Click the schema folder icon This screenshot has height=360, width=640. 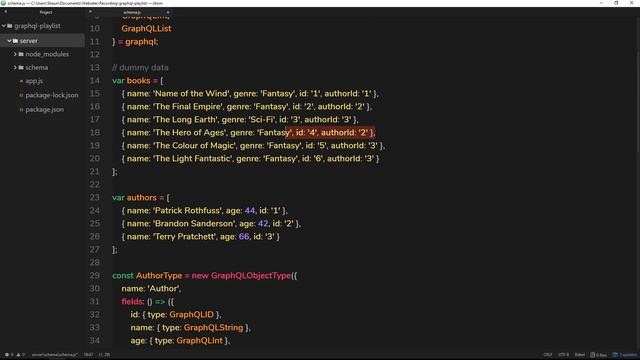click(21, 67)
